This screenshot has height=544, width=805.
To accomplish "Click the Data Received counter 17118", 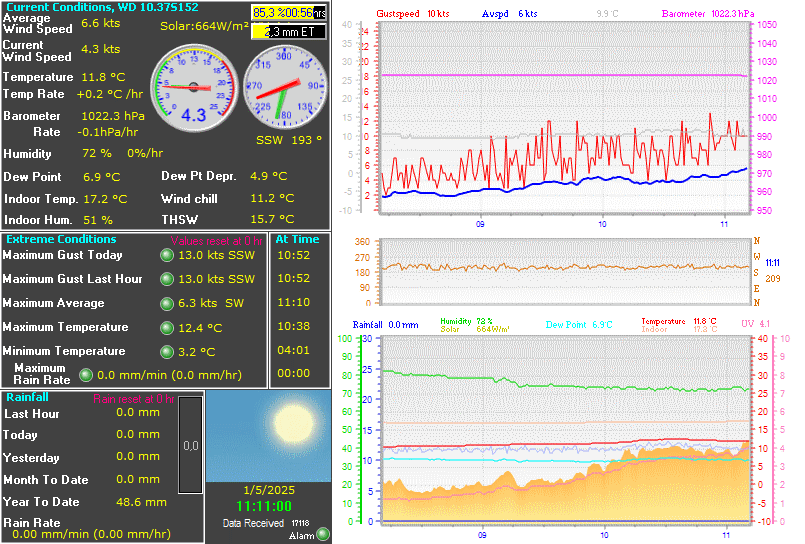I will pos(300,523).
